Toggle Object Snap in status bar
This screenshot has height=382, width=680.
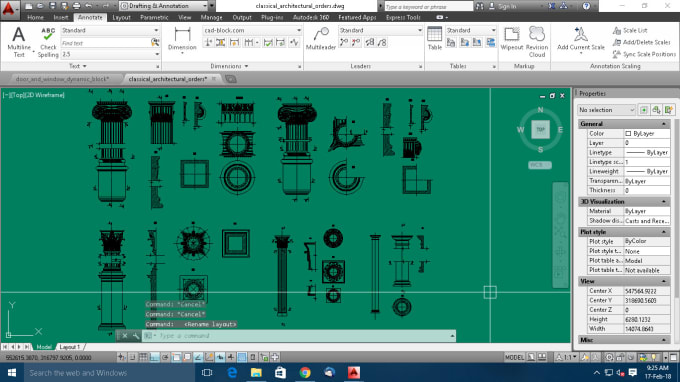[x=176, y=357]
